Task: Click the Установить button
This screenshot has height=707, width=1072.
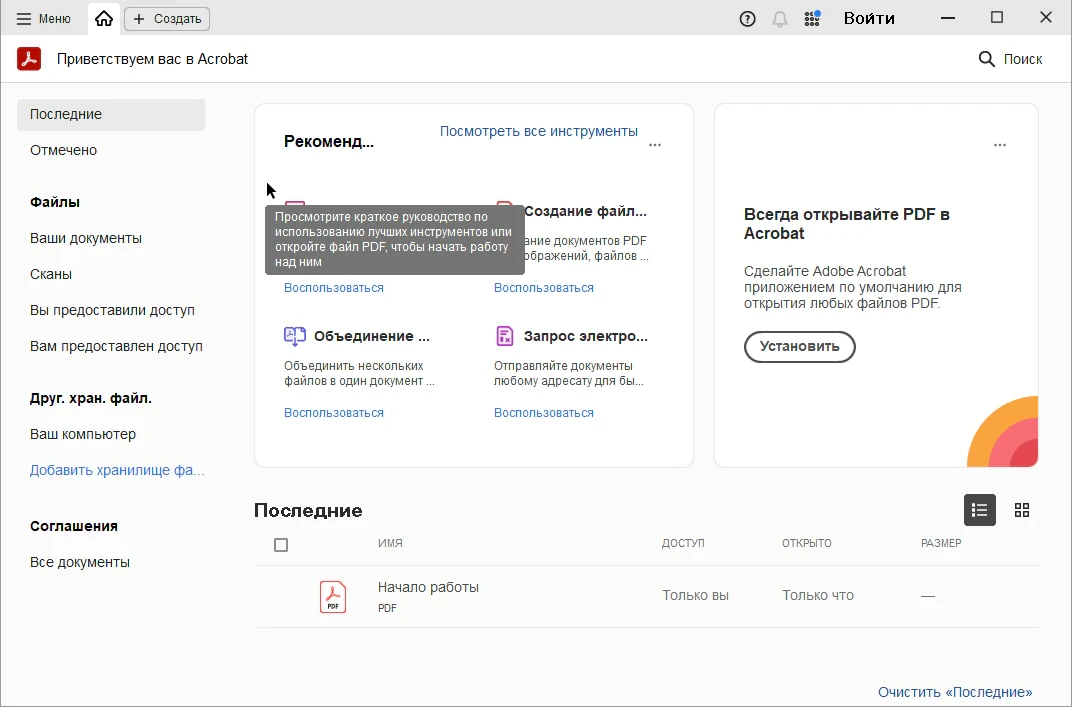Action: click(799, 347)
